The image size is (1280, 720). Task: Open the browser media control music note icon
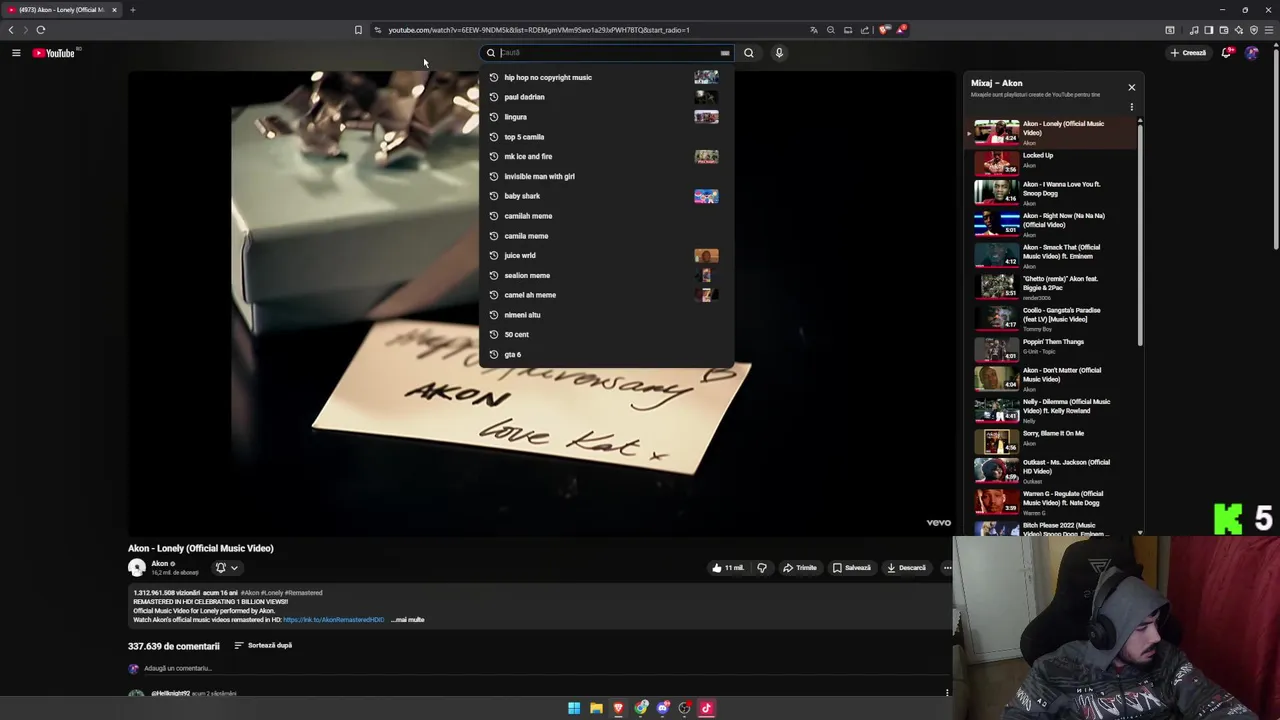[1193, 30]
